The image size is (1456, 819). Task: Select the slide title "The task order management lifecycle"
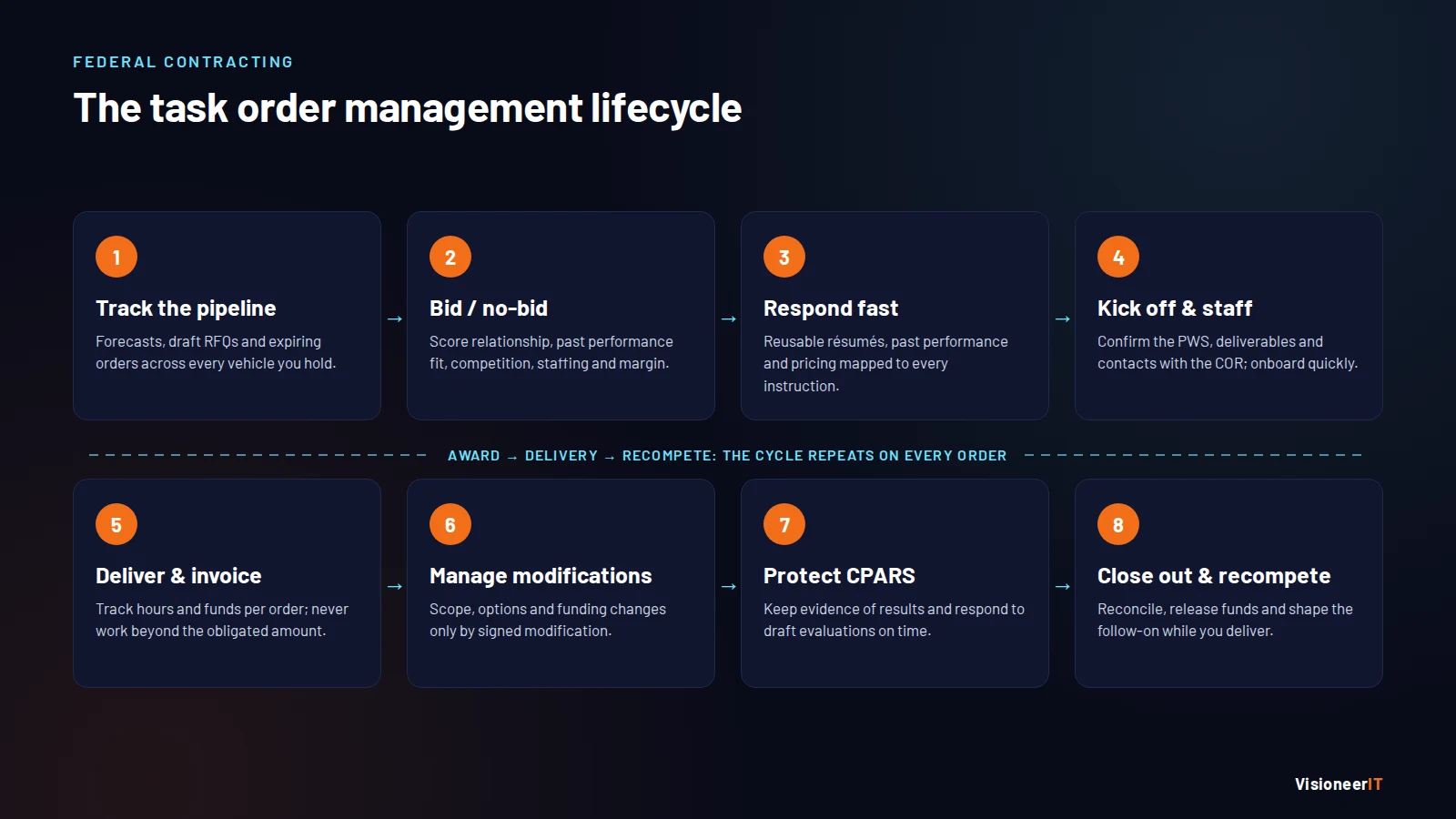408,108
